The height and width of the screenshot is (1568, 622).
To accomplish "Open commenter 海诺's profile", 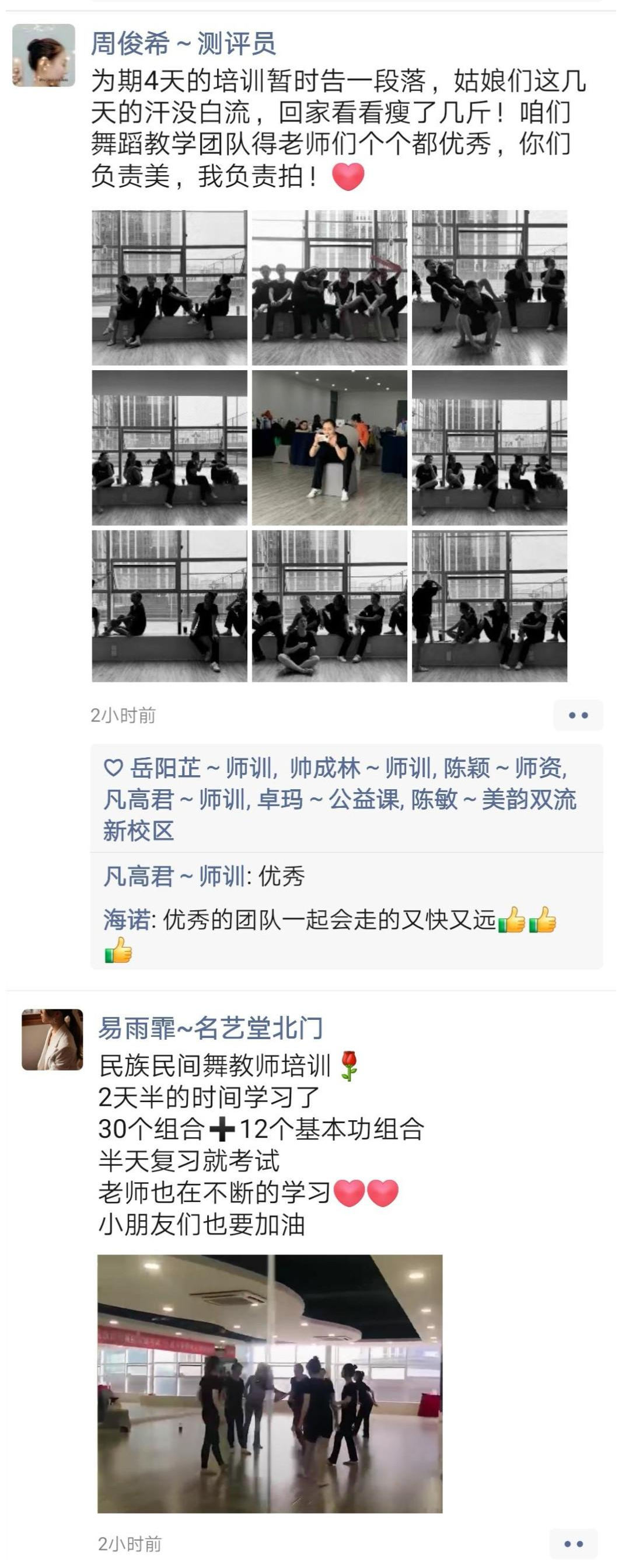I will 126,920.
